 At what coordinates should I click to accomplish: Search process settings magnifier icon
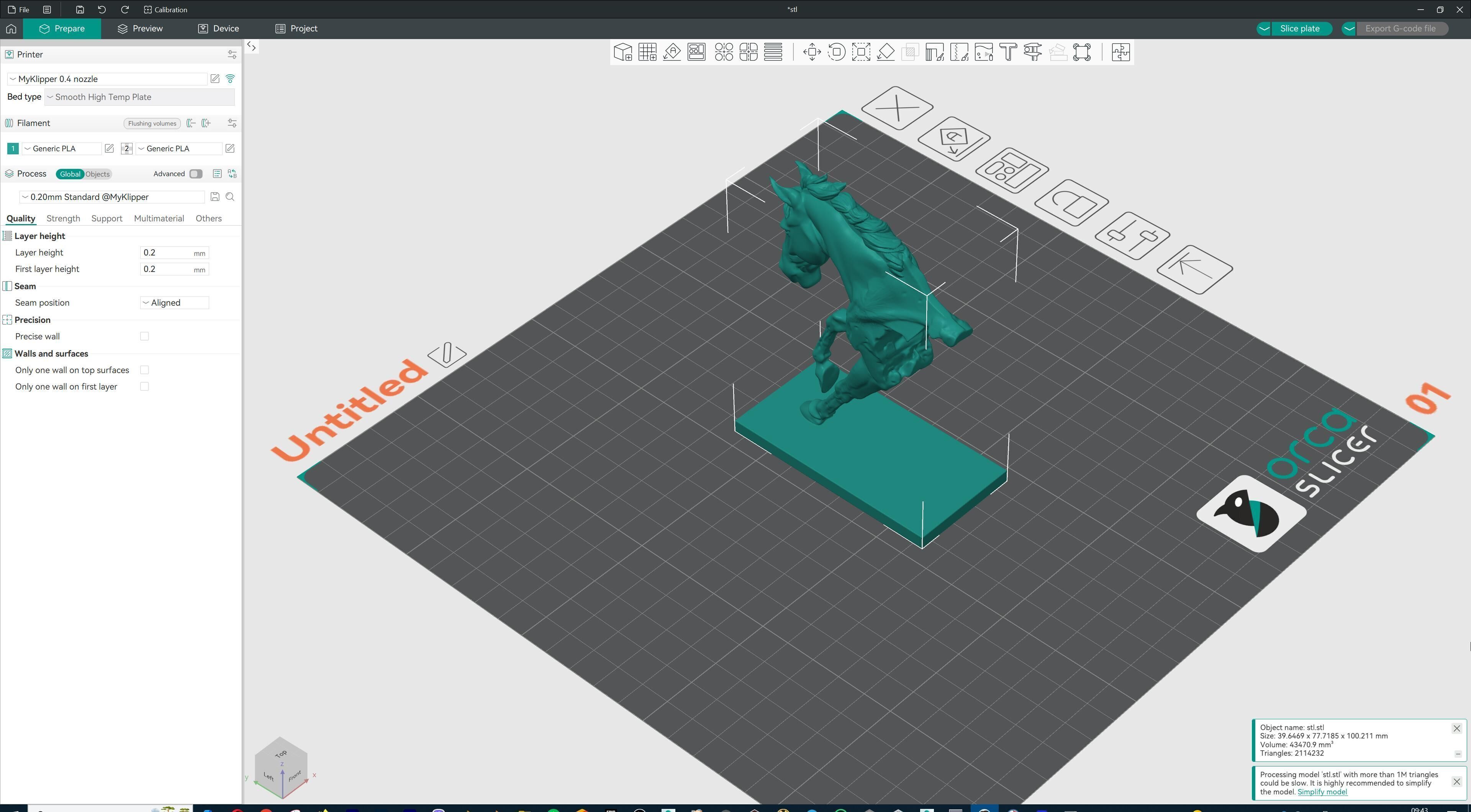click(x=230, y=196)
